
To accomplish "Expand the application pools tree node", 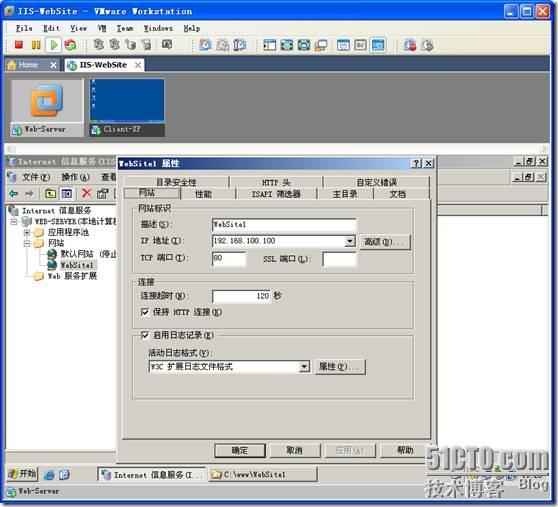I will (x=27, y=233).
